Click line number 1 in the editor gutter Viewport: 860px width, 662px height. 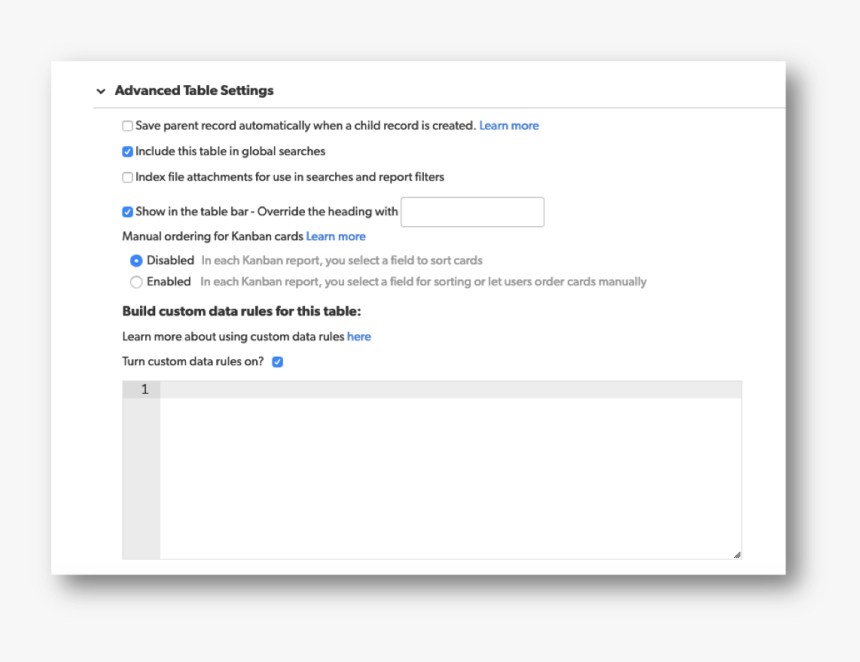point(144,390)
